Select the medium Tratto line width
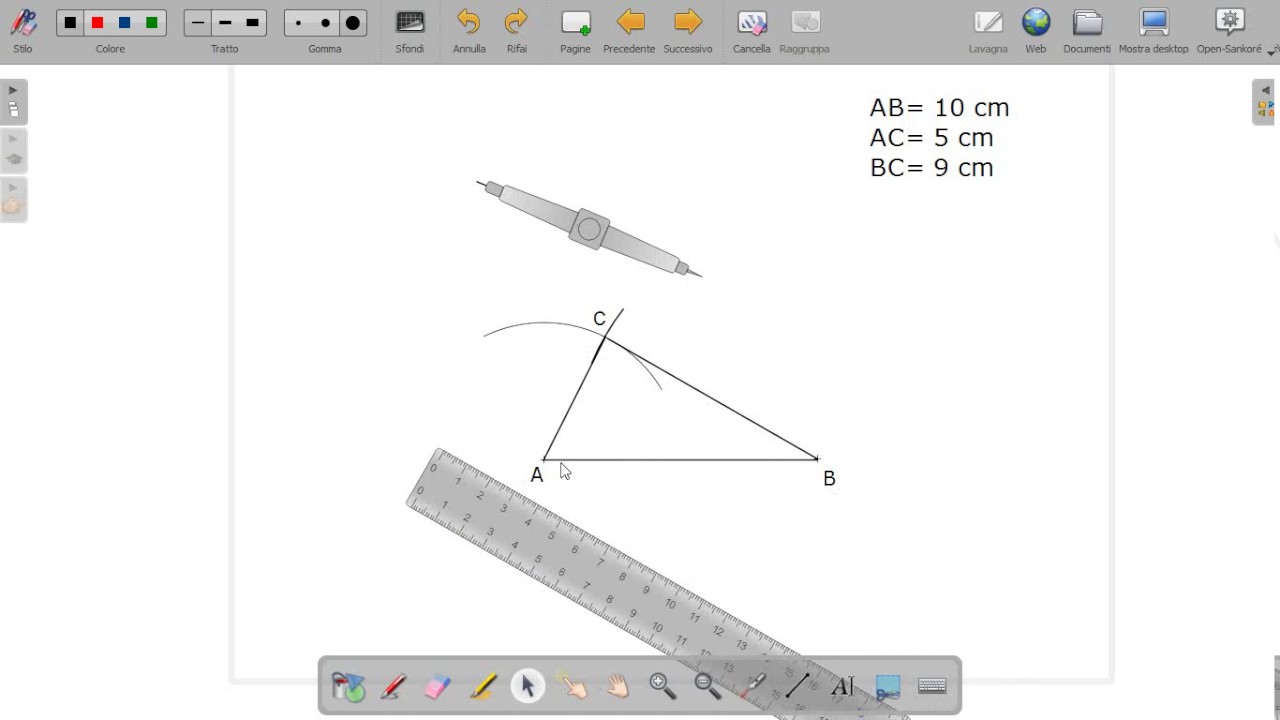The height and width of the screenshot is (720, 1280). tap(225, 23)
